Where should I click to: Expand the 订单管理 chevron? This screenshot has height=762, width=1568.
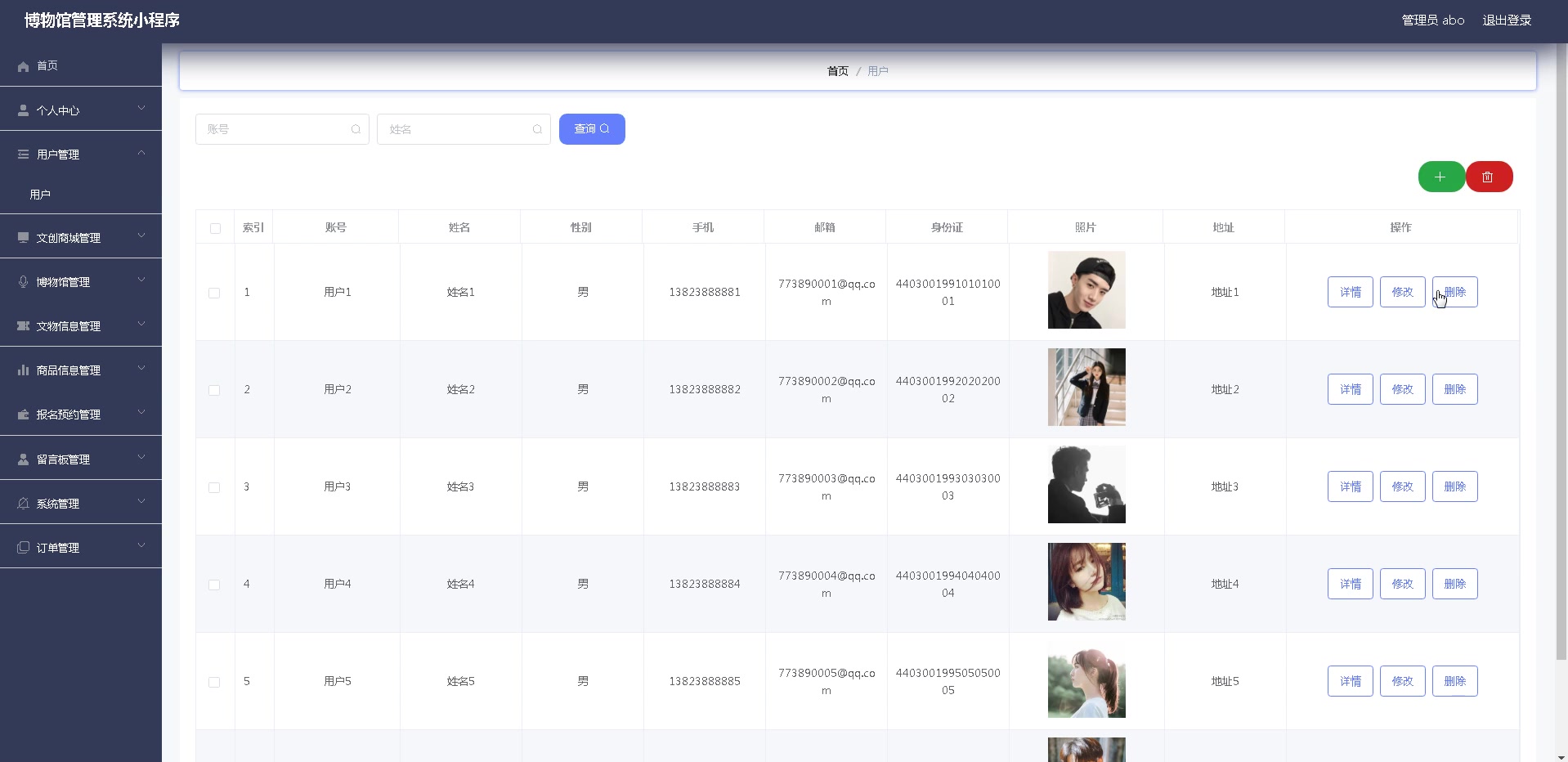141,546
